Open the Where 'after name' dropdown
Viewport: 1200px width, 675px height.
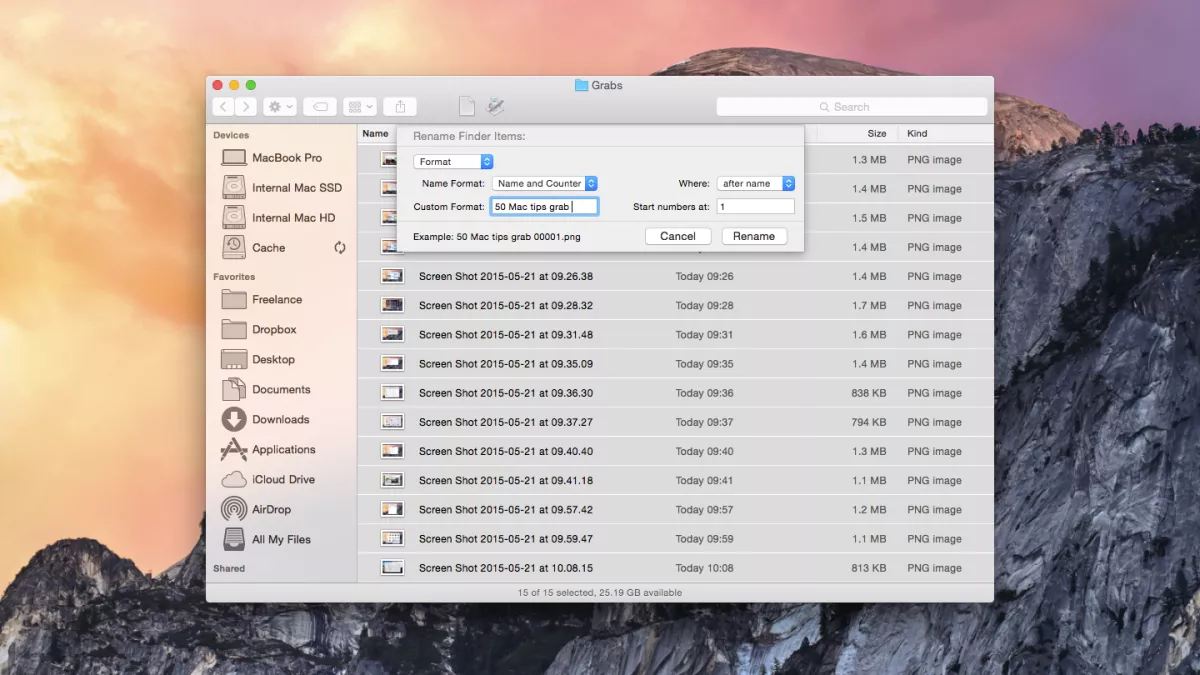(756, 183)
